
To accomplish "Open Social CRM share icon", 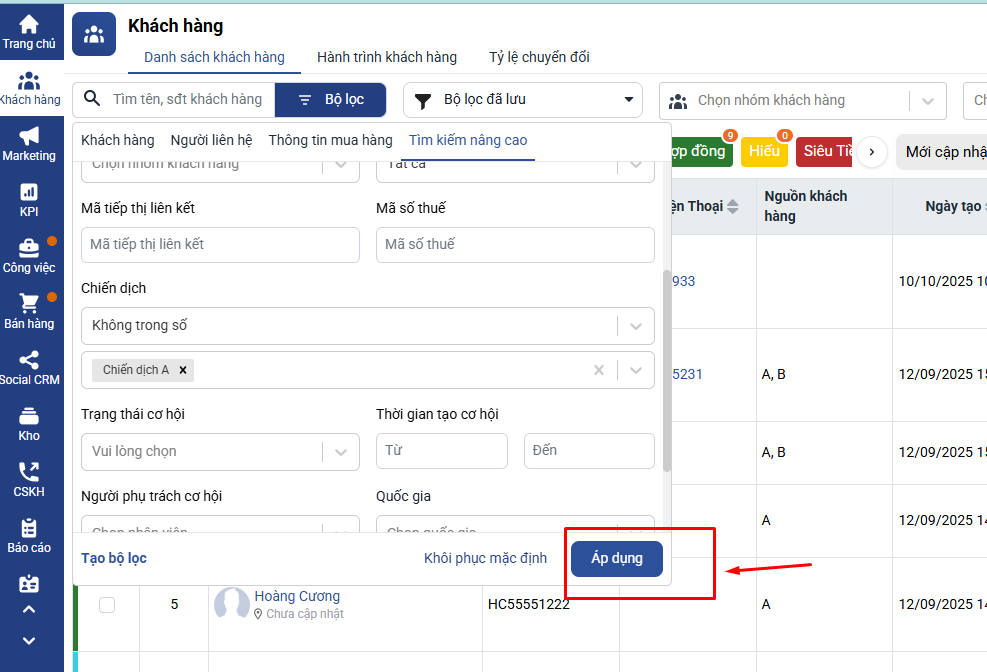I will (x=29, y=360).
